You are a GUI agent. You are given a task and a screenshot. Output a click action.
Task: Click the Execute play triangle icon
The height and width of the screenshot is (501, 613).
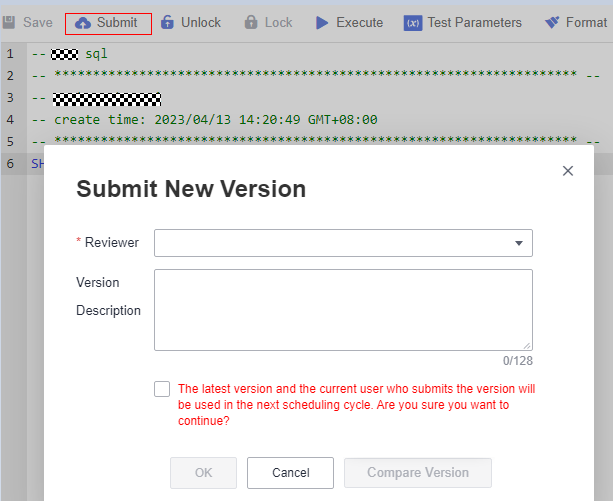click(322, 23)
